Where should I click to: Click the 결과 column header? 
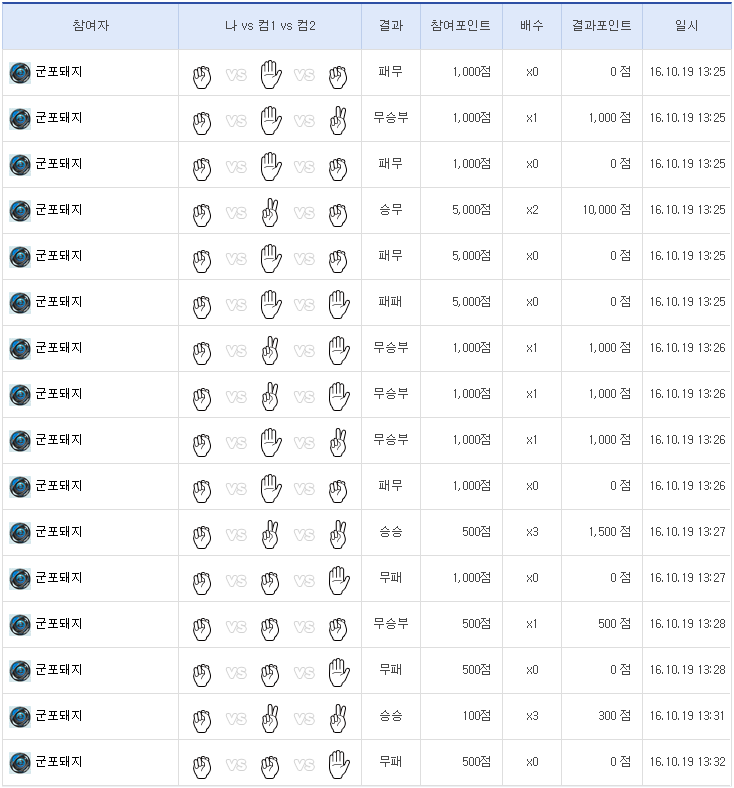click(x=391, y=26)
